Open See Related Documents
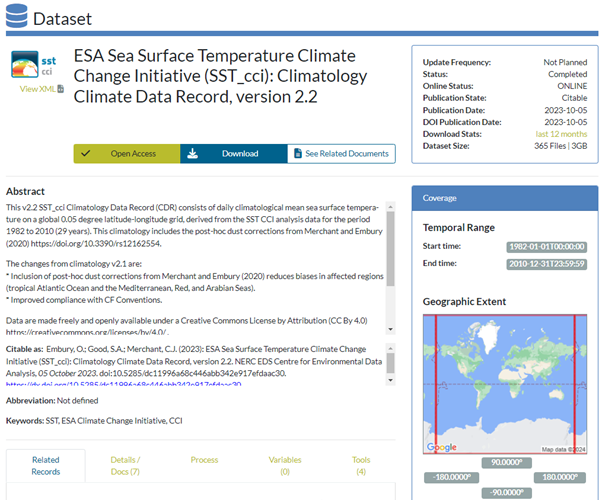The image size is (602, 500). [346, 154]
